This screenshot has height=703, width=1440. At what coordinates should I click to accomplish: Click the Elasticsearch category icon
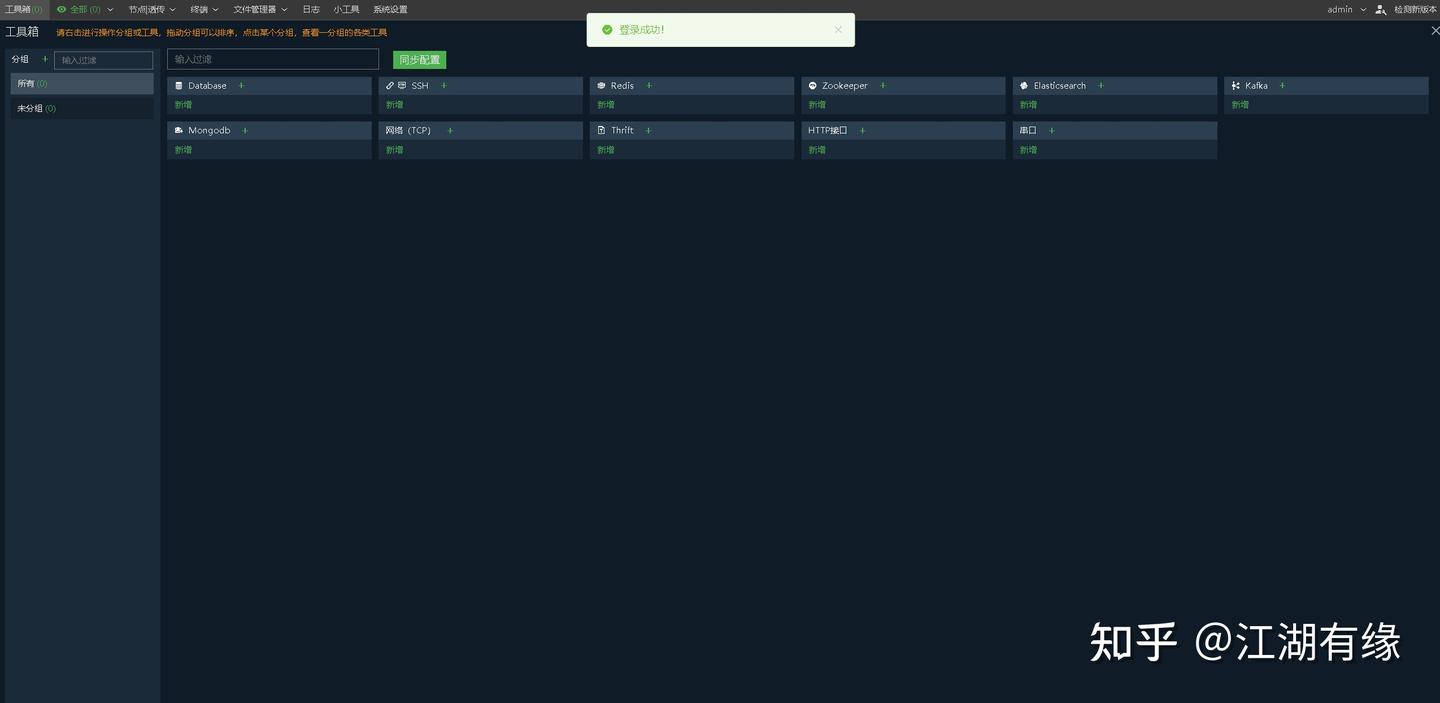(1022, 85)
